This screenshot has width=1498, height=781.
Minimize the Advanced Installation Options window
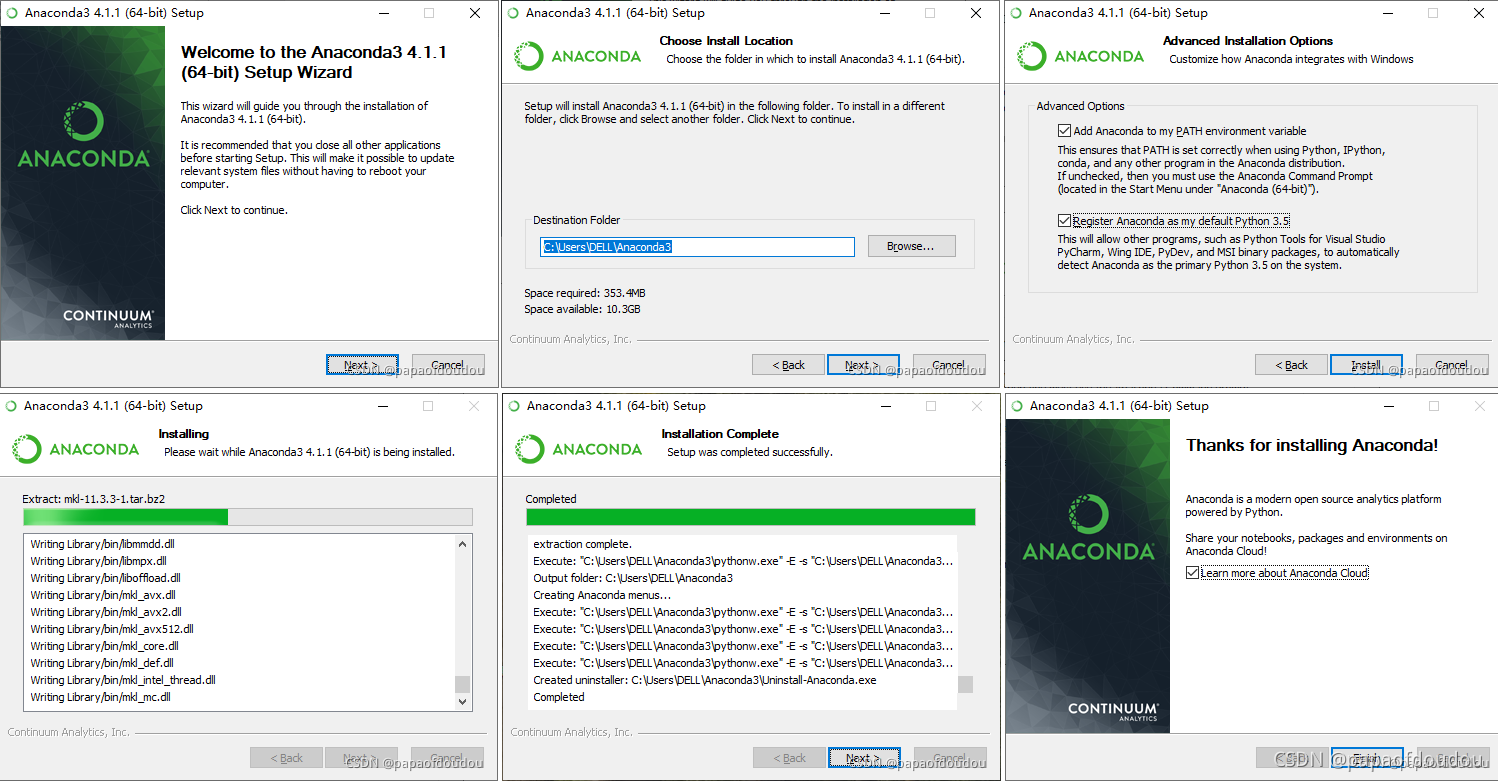tap(1386, 13)
